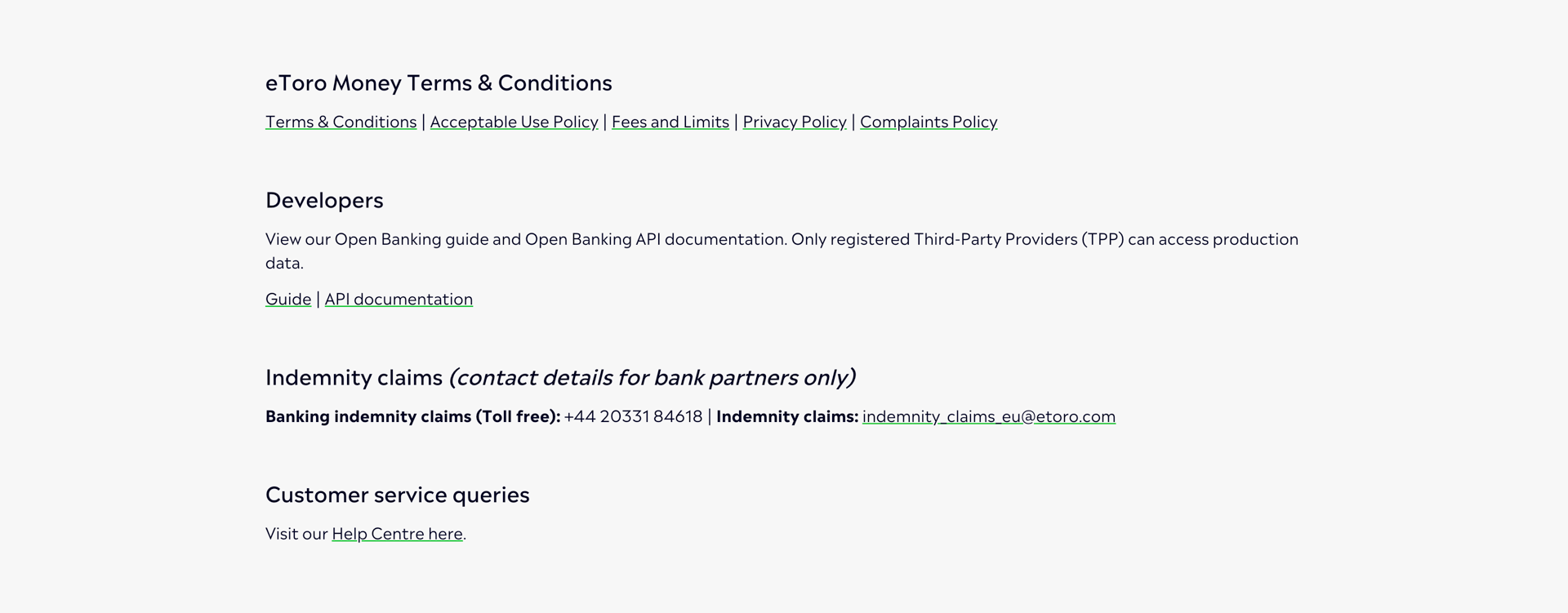
Task: Click the Visit our text before Help Centre
Action: [x=296, y=534]
